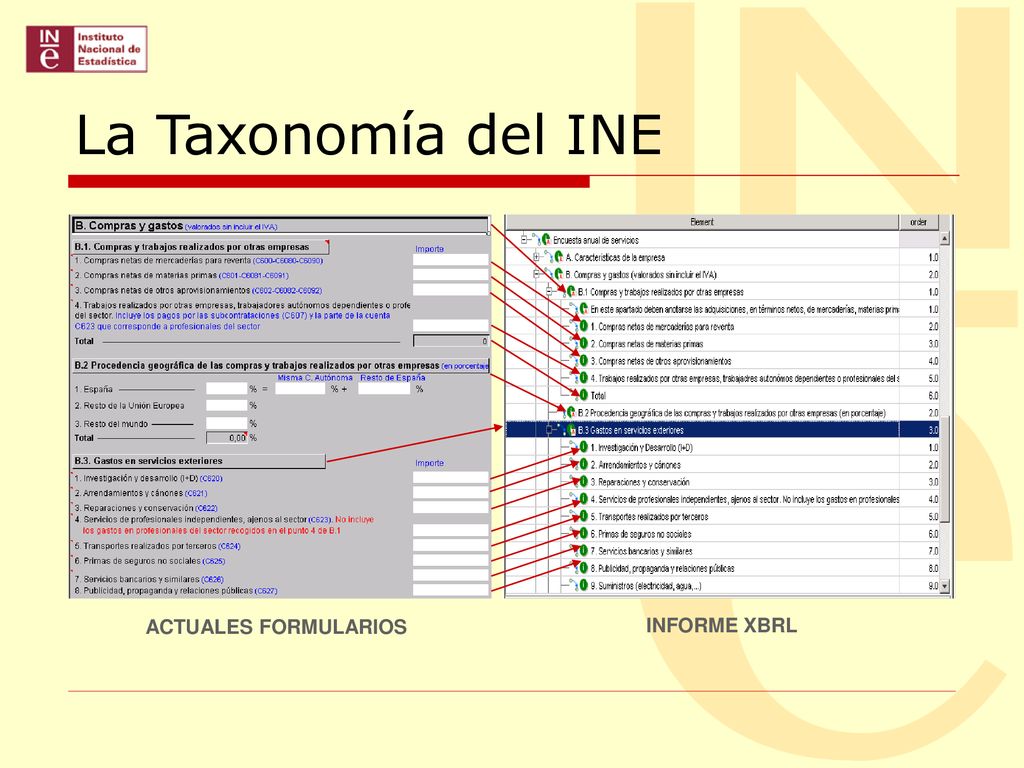Select 'B.3 Gastos en servicios exteriores' tree row
The width and height of the screenshot is (1024, 768).
coord(723,430)
